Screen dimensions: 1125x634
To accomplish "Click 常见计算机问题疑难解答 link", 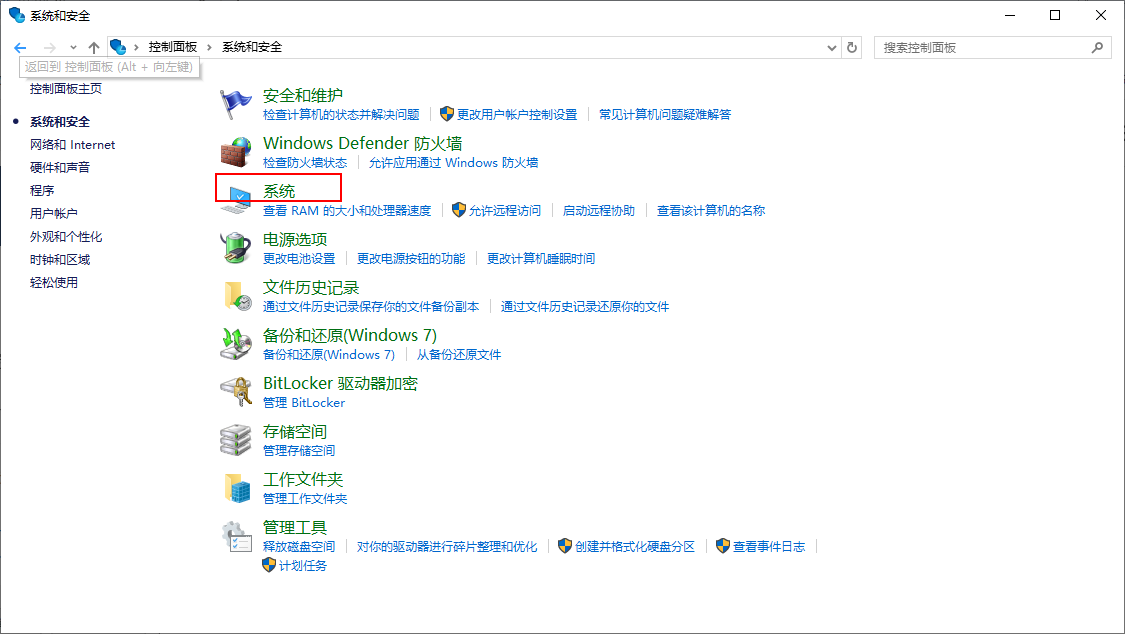I will 665,114.
